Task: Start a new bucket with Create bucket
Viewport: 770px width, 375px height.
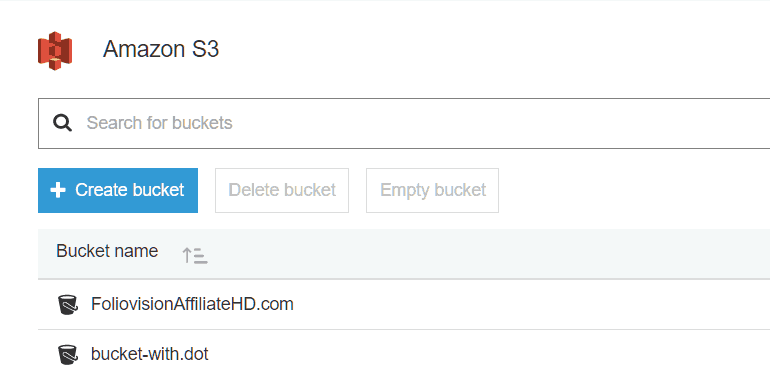Action: 118,190
